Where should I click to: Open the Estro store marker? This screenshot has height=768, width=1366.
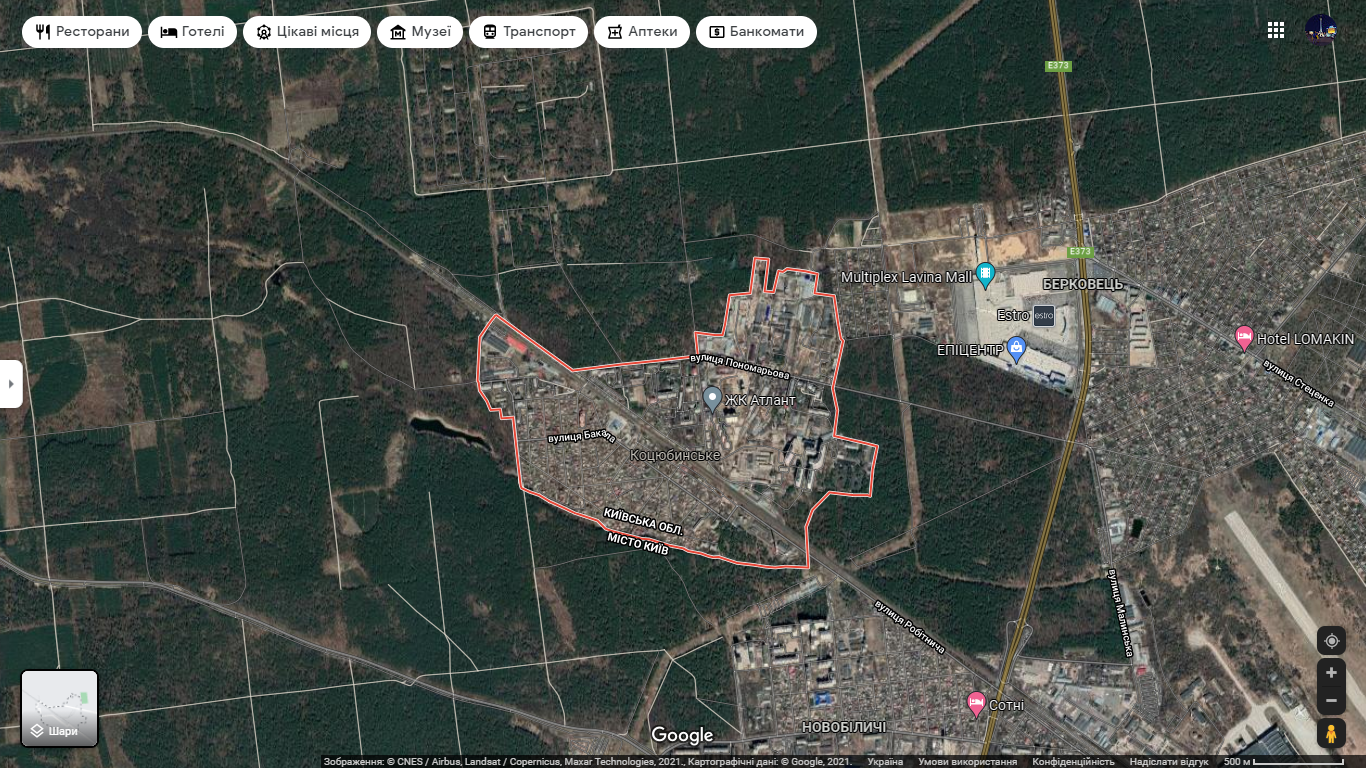pos(1043,315)
